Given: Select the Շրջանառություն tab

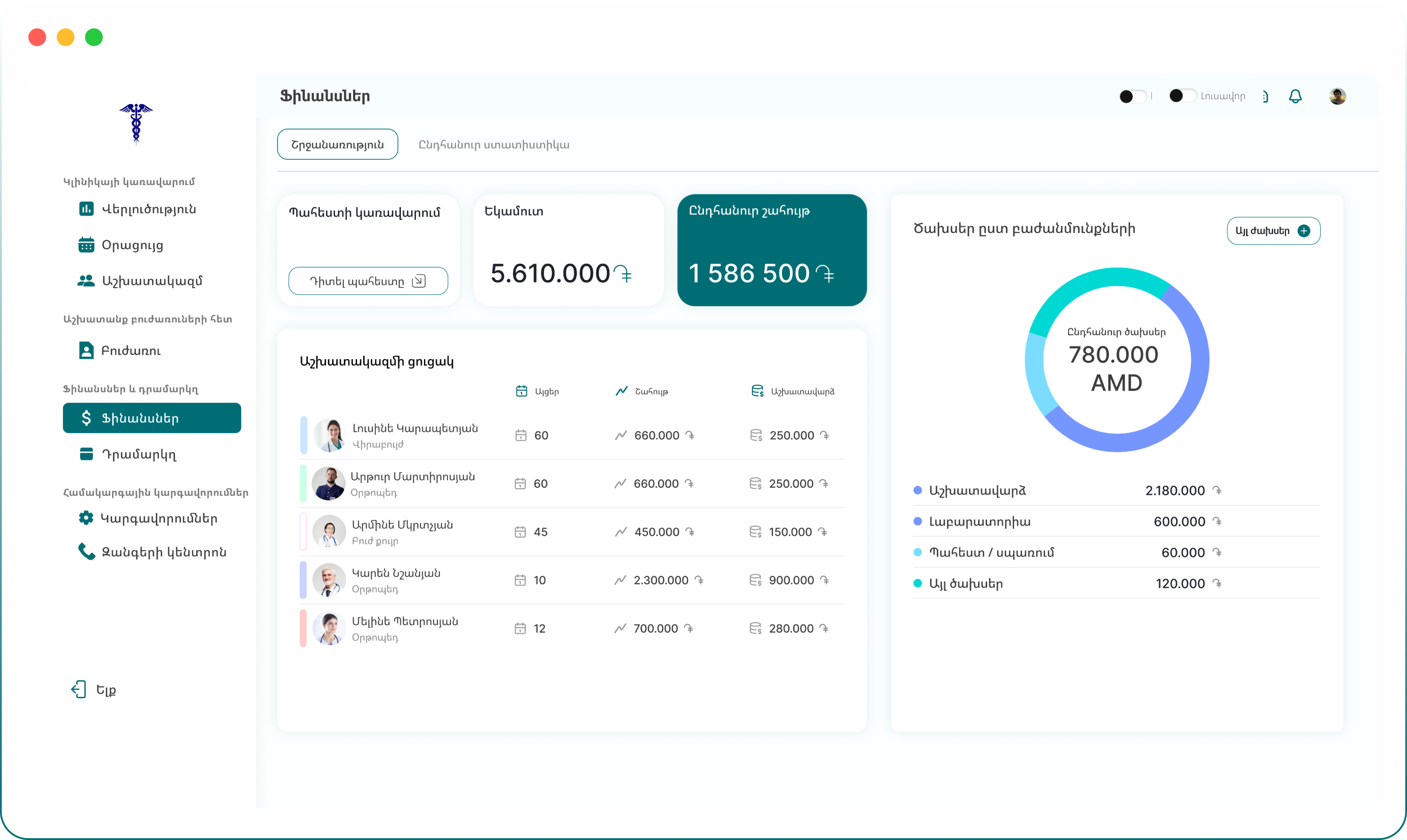Looking at the screenshot, I should 337,144.
